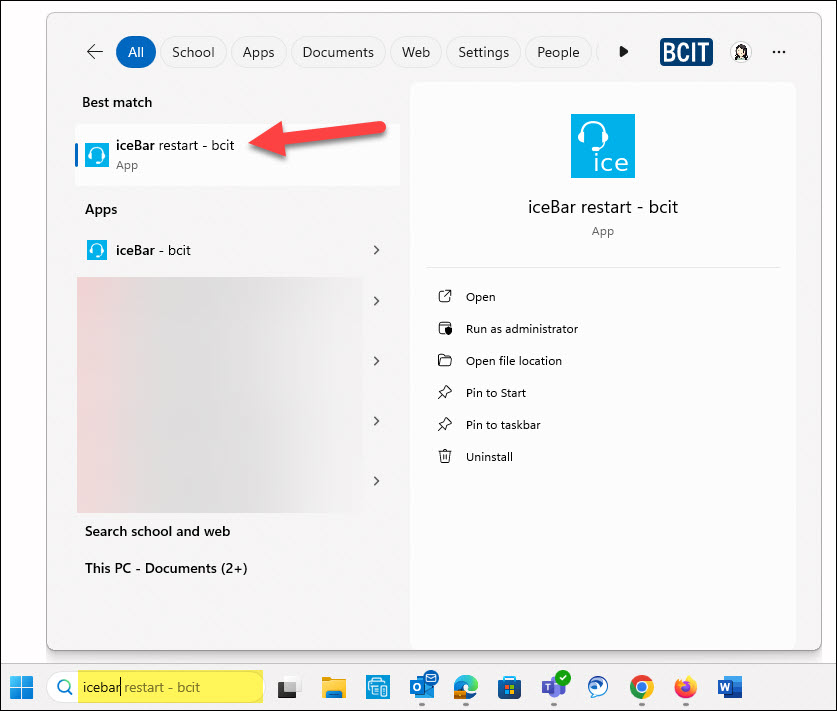Launch Outlook from the taskbar
Image resolution: width=837 pixels, height=711 pixels.
tap(421, 687)
